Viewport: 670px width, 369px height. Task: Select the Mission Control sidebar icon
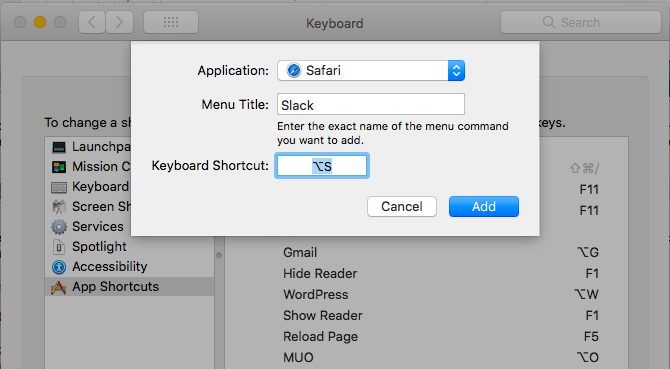point(59,167)
